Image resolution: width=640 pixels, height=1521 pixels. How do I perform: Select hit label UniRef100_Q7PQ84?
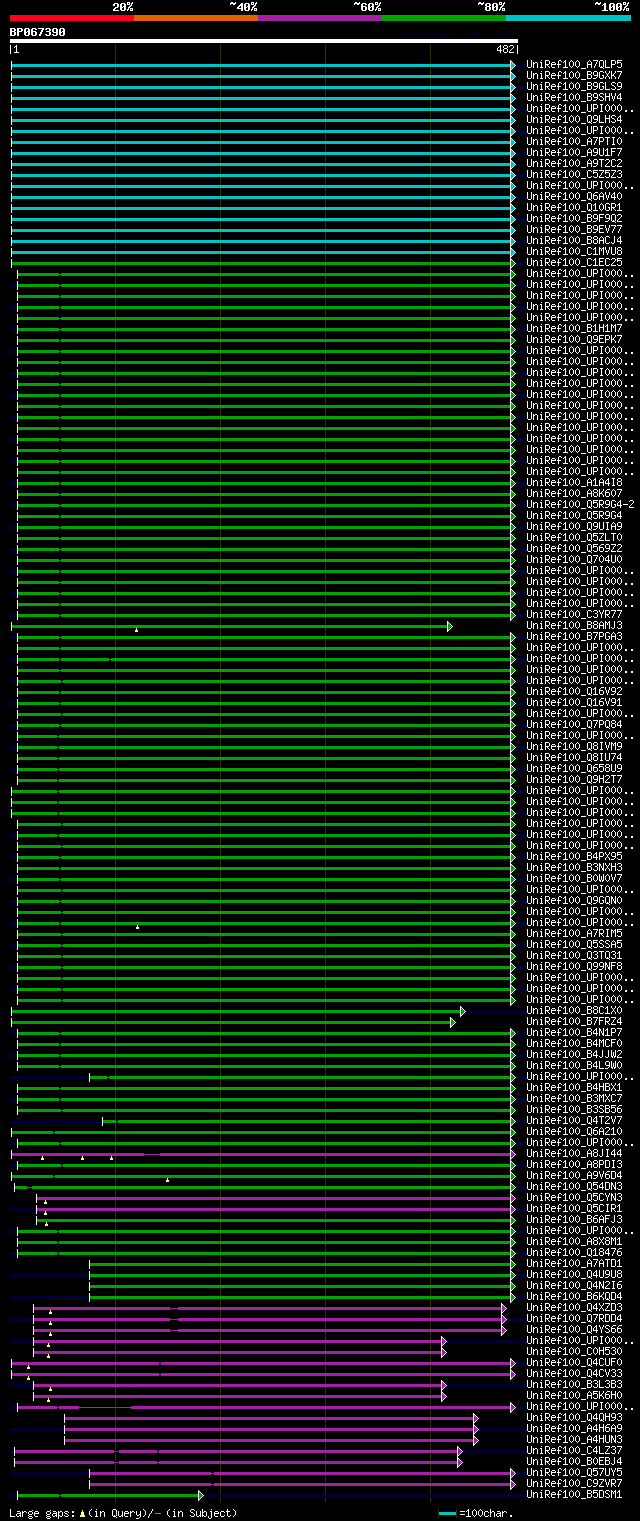coord(574,724)
